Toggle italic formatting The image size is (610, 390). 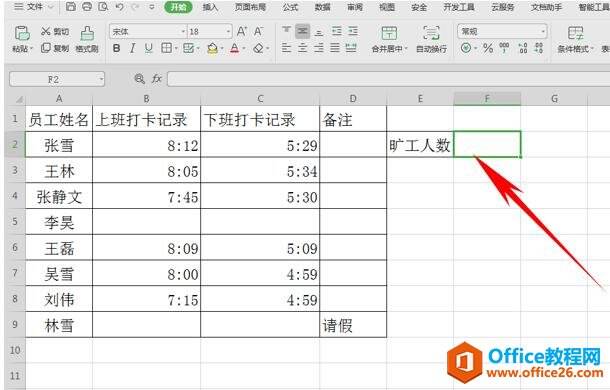click(x=133, y=49)
